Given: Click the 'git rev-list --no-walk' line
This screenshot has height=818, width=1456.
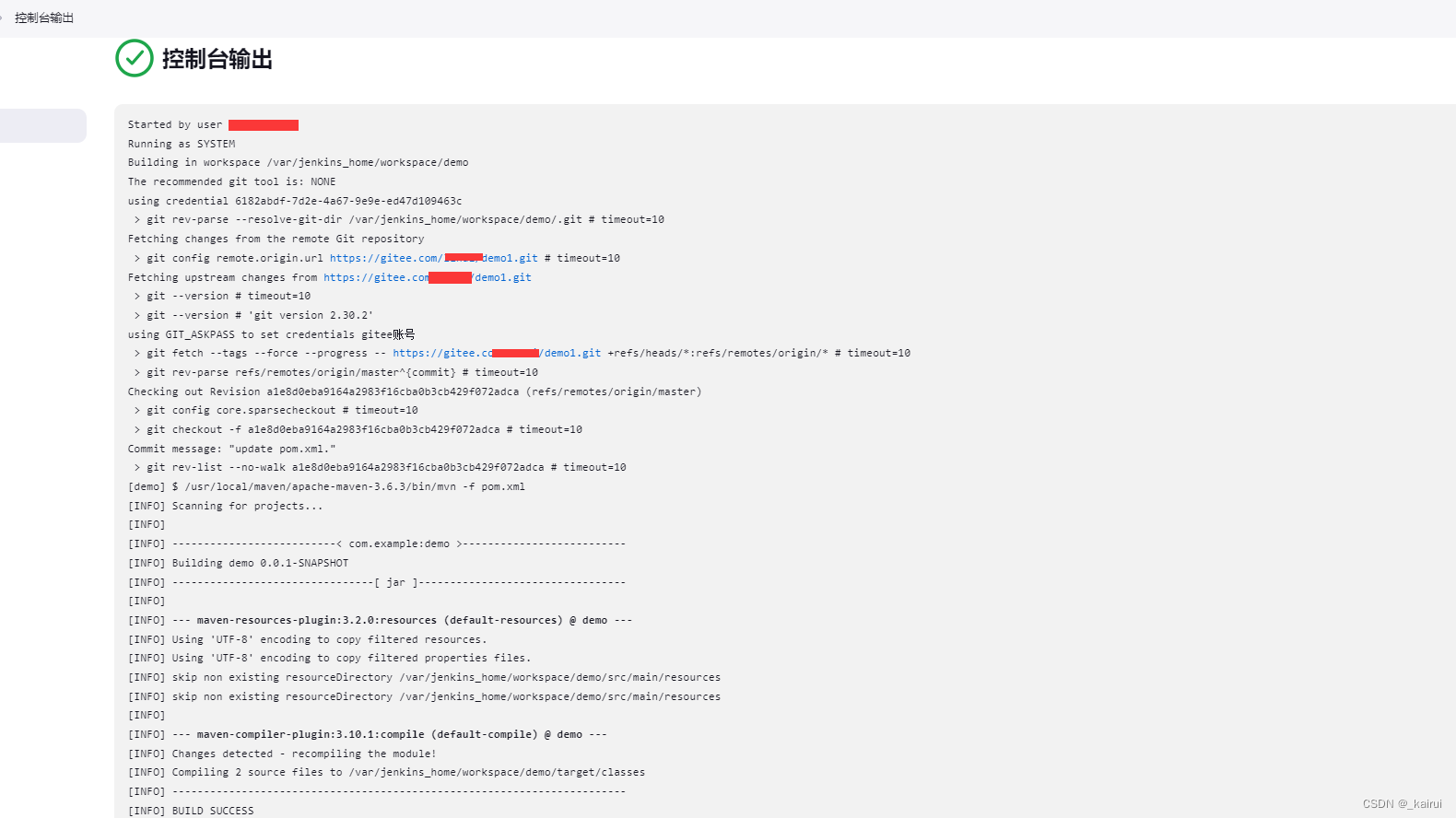Looking at the screenshot, I should 380,467.
